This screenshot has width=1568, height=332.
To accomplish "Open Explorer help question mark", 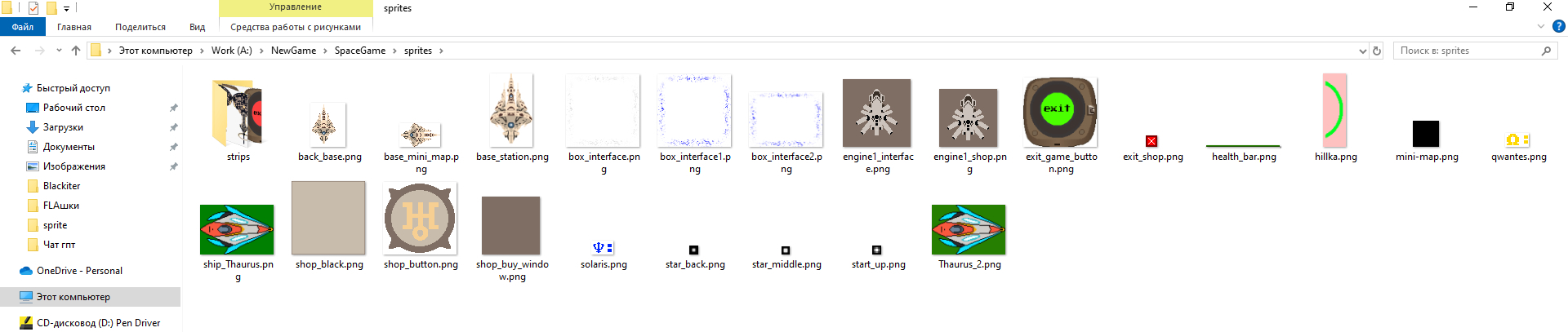I will click(1558, 27).
